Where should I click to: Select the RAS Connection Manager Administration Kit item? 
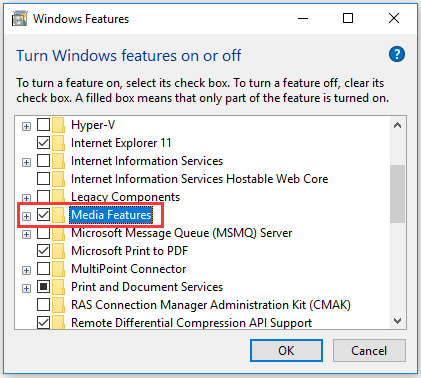[x=211, y=305]
